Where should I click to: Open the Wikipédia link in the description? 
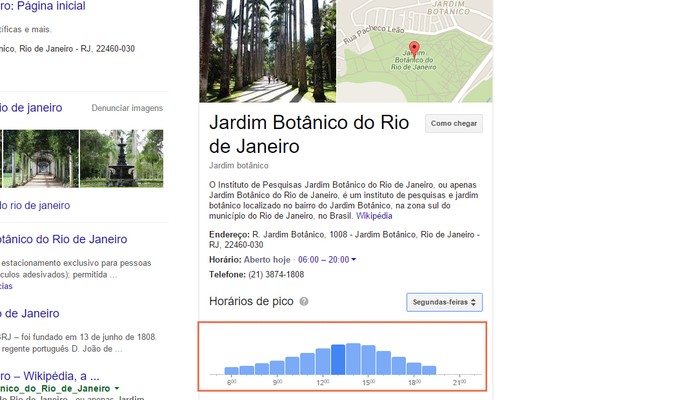click(374, 216)
